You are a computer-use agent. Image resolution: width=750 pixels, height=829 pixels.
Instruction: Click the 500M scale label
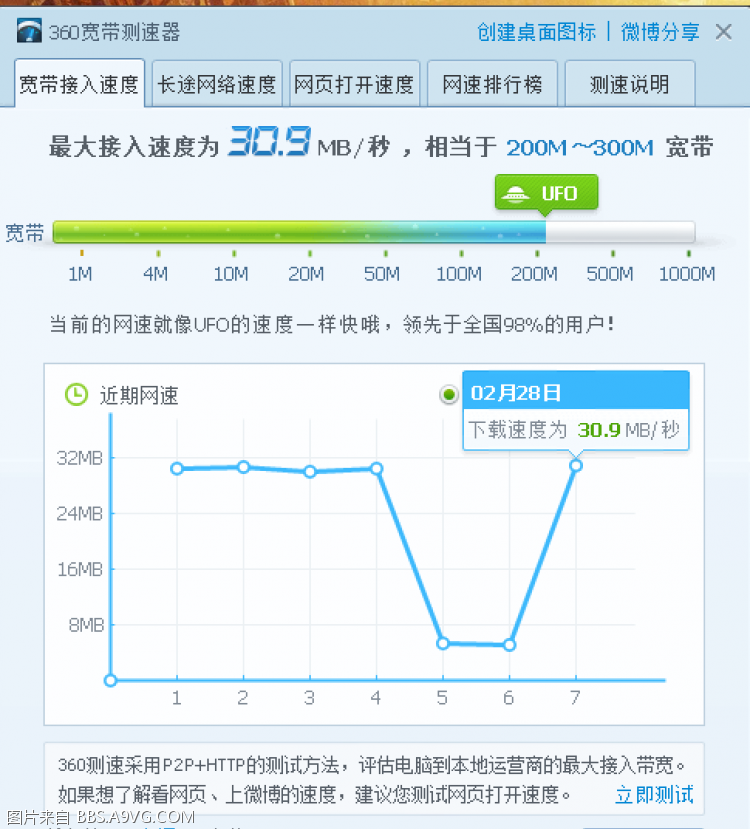click(610, 274)
